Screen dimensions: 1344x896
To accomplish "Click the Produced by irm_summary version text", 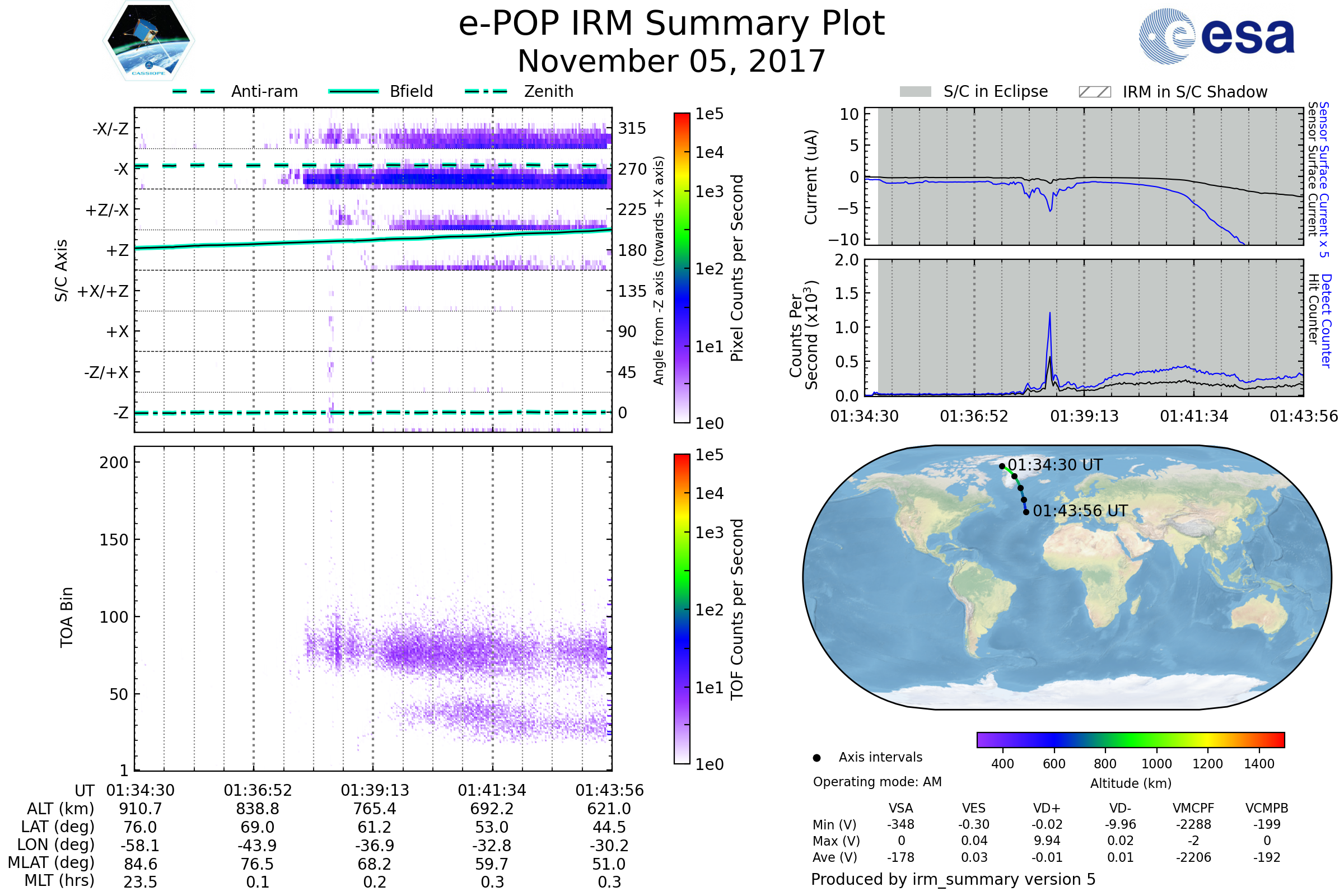I will 953,879.
